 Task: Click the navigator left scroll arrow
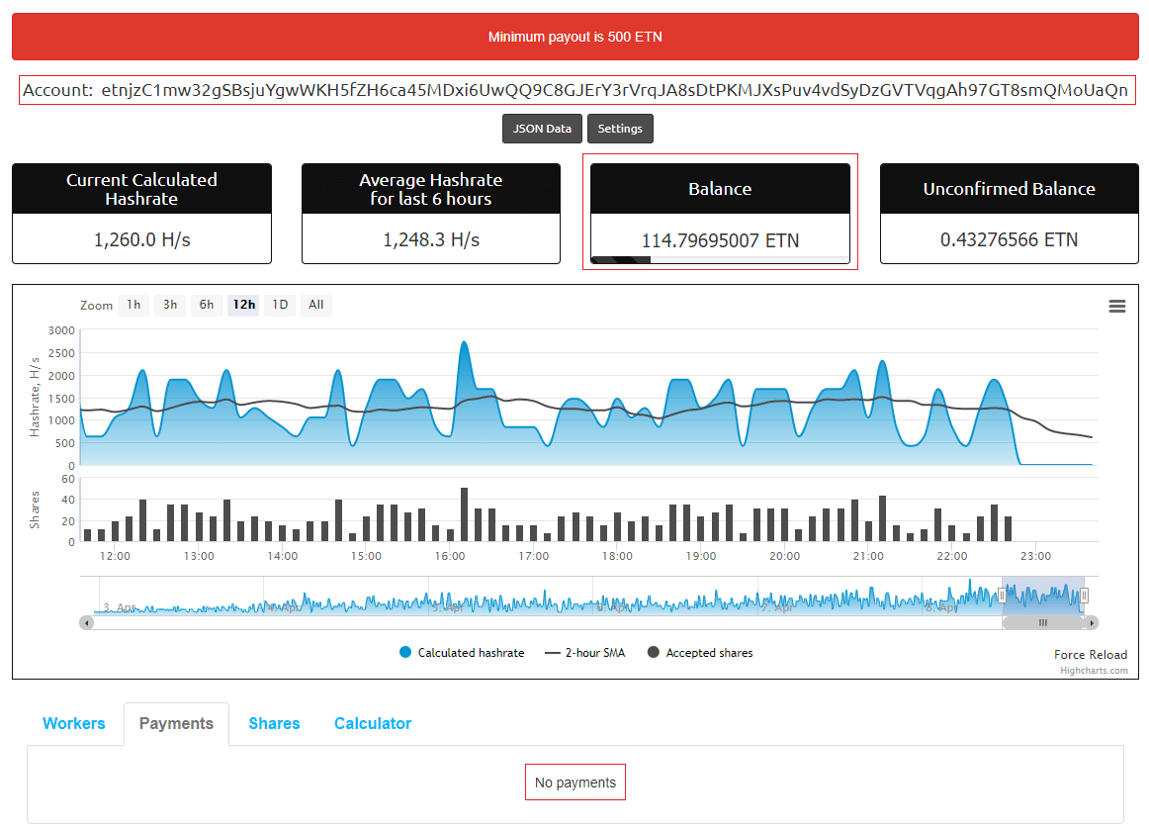(87, 623)
